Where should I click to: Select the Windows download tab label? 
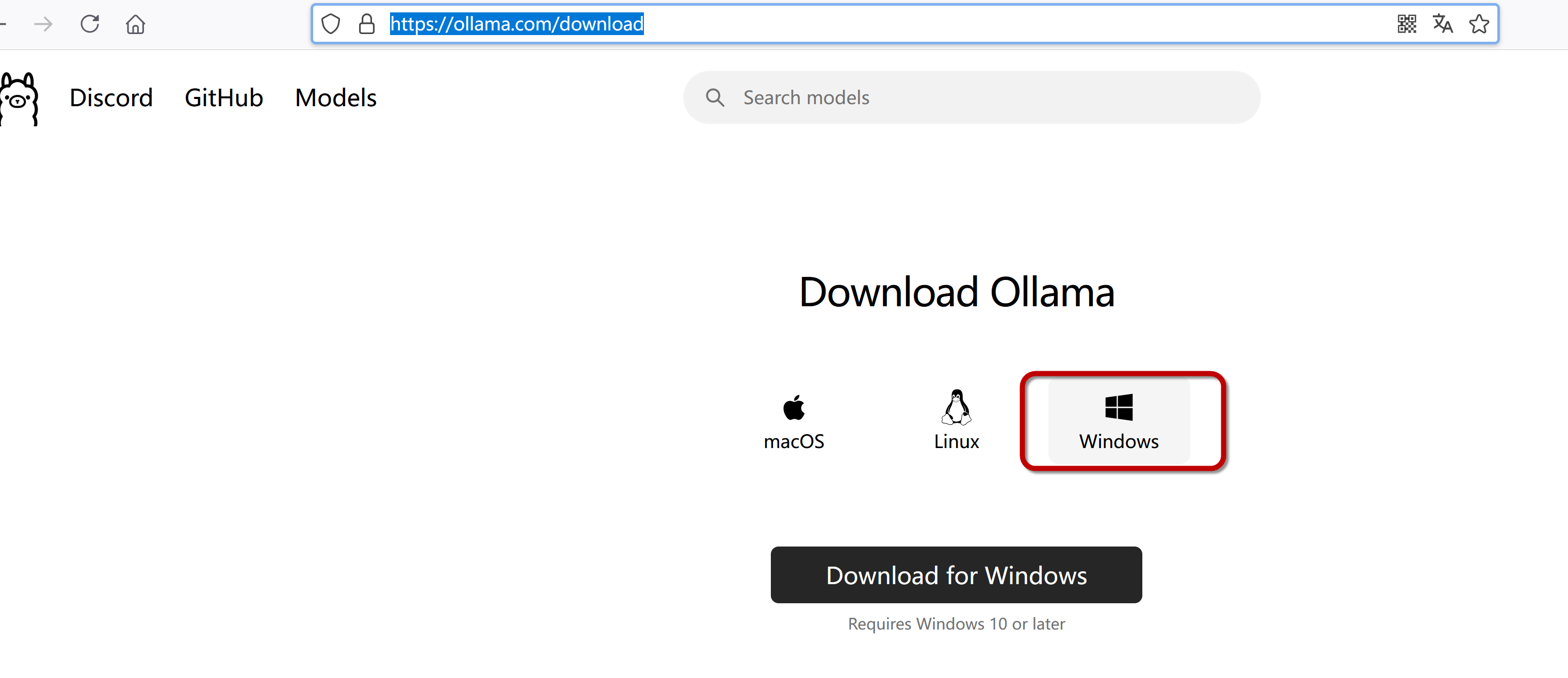(1119, 441)
